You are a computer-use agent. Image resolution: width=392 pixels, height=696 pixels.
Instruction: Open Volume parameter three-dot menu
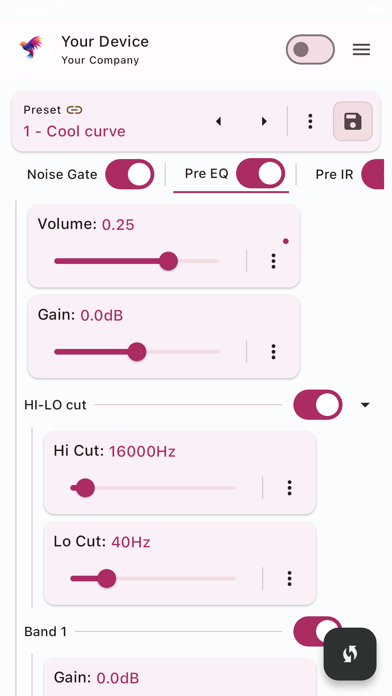(273, 261)
